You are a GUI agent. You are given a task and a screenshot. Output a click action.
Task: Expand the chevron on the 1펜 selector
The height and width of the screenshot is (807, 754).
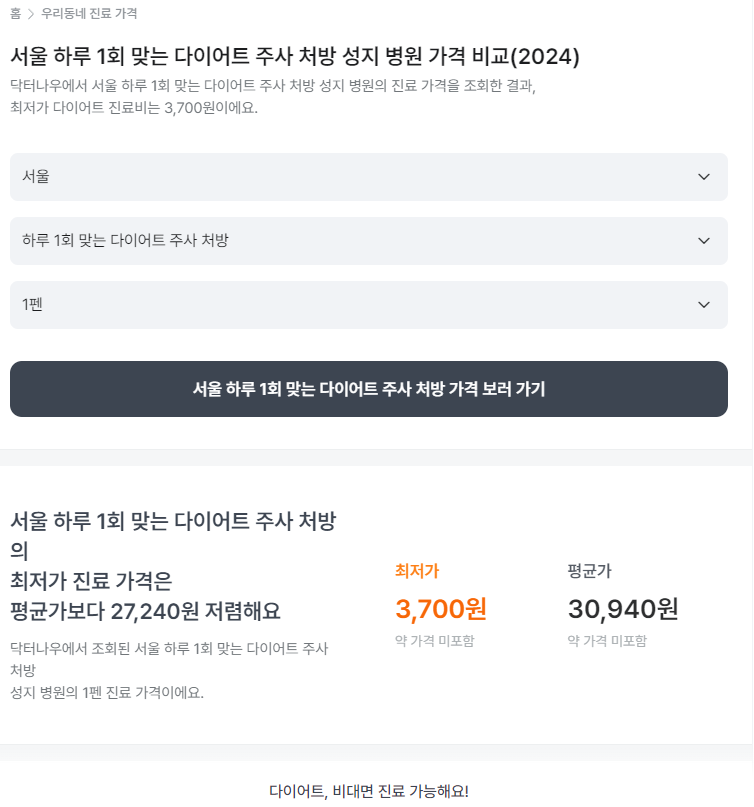point(704,304)
